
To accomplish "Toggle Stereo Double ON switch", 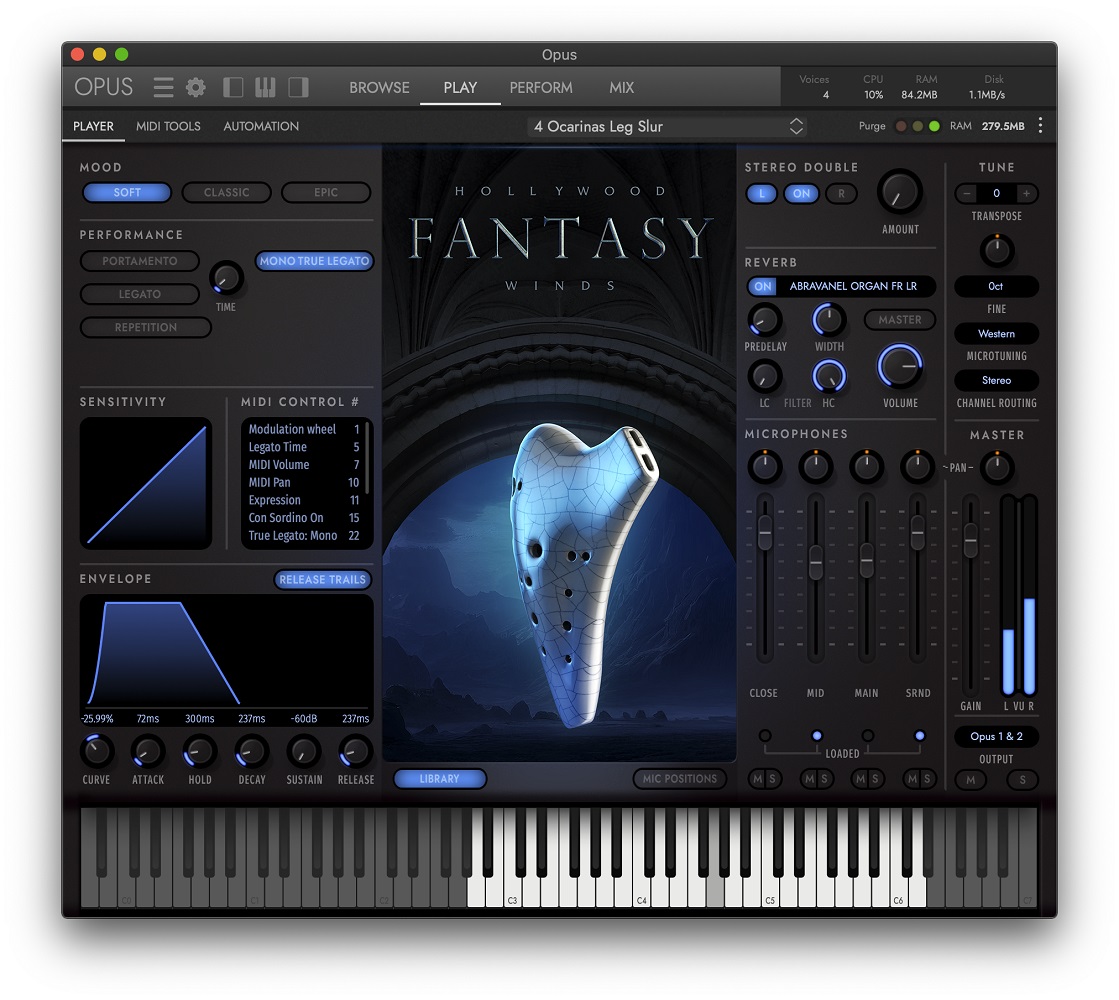I will pos(801,193).
